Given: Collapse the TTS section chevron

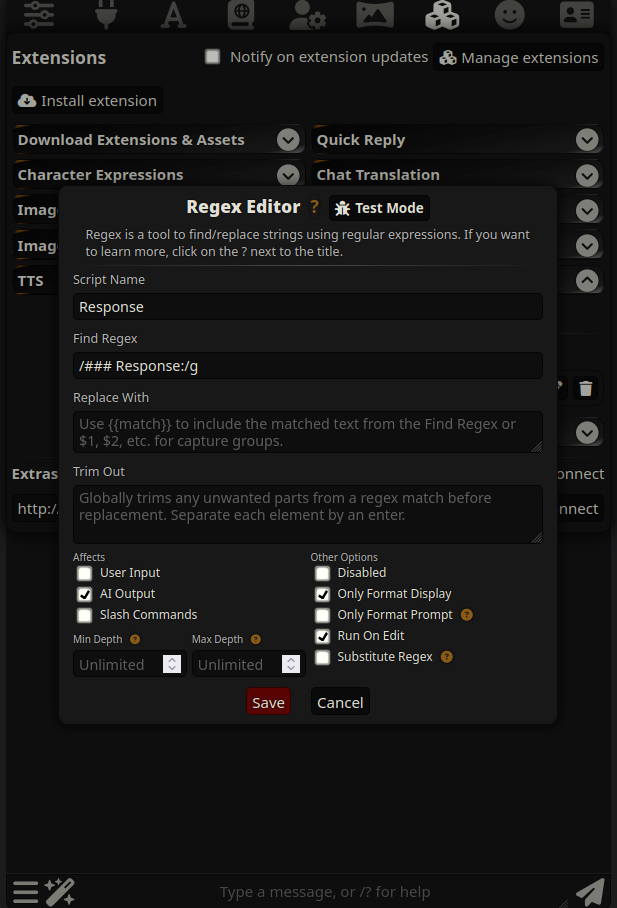Looking at the screenshot, I should (587, 281).
